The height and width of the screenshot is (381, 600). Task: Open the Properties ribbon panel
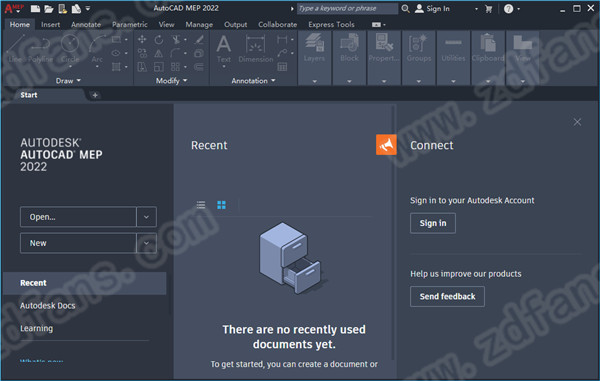[x=384, y=57]
